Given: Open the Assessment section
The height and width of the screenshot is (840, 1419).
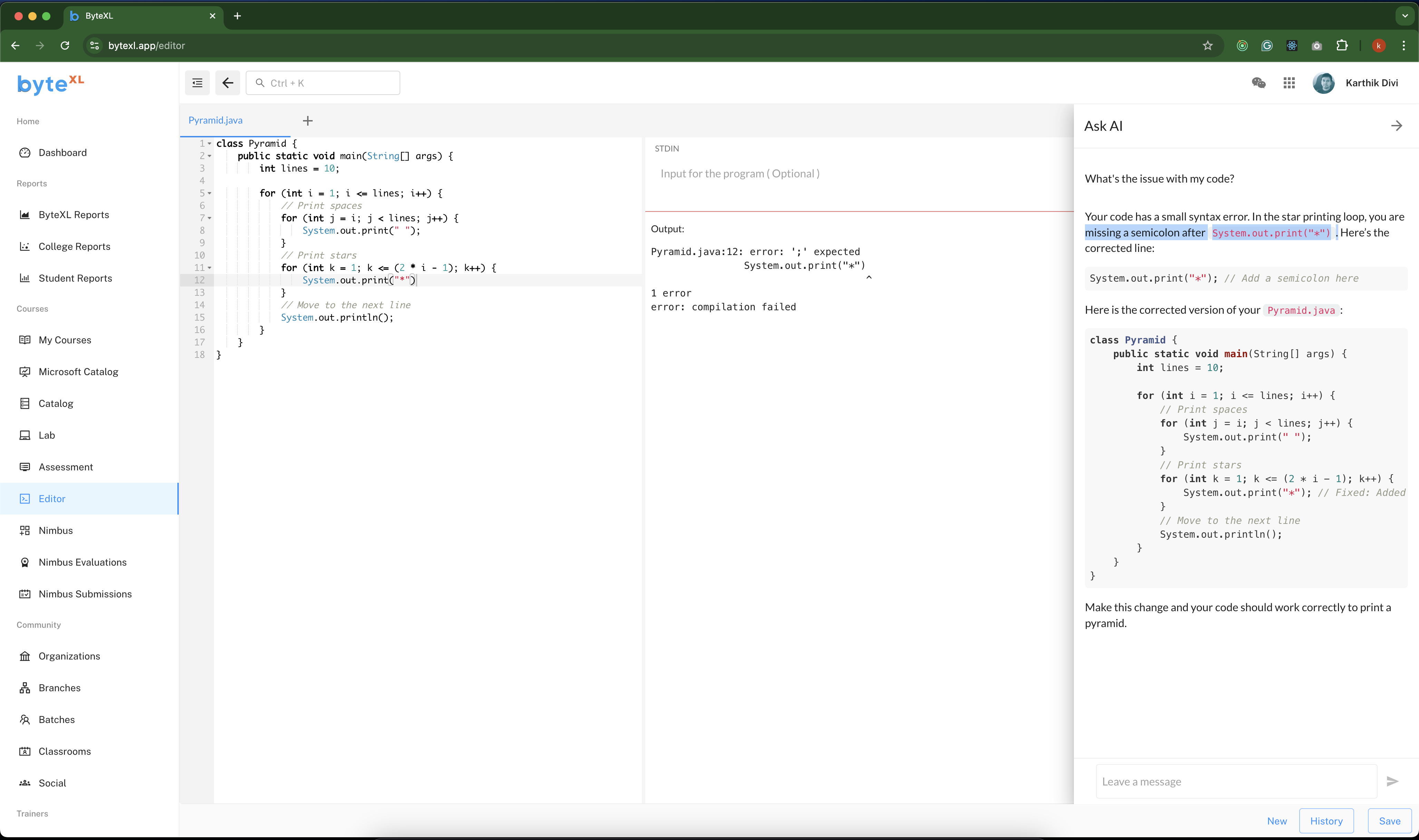Looking at the screenshot, I should tap(66, 466).
